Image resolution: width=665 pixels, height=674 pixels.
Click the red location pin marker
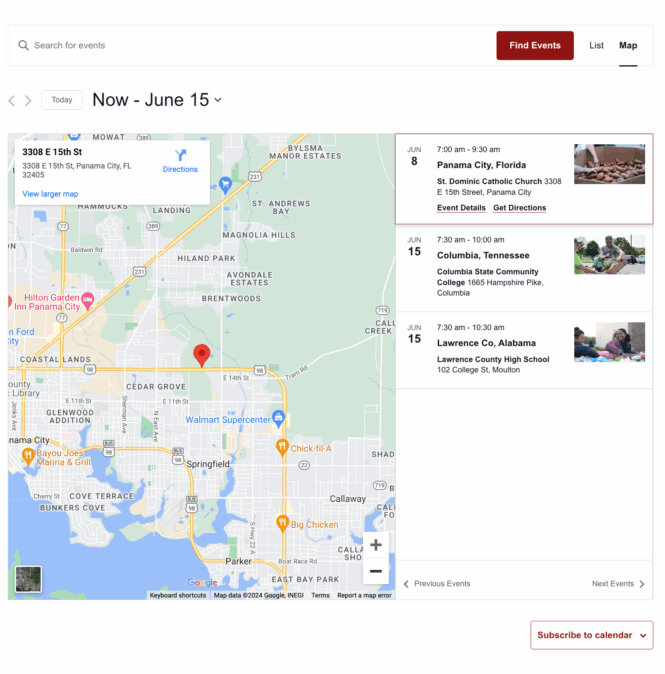coord(202,355)
